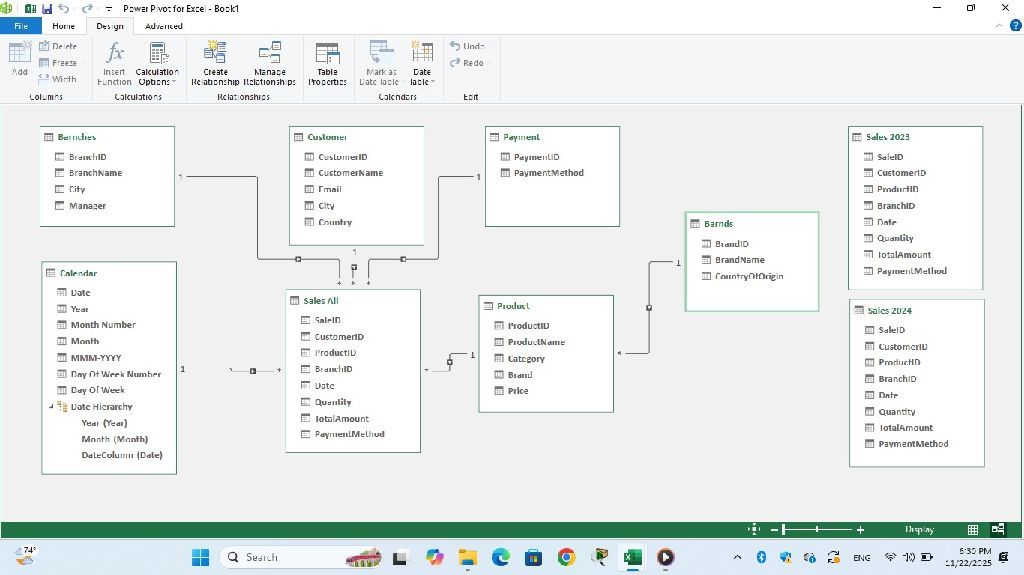The image size is (1024, 575).
Task: Switch to Data (grid) view
Action: 973,529
